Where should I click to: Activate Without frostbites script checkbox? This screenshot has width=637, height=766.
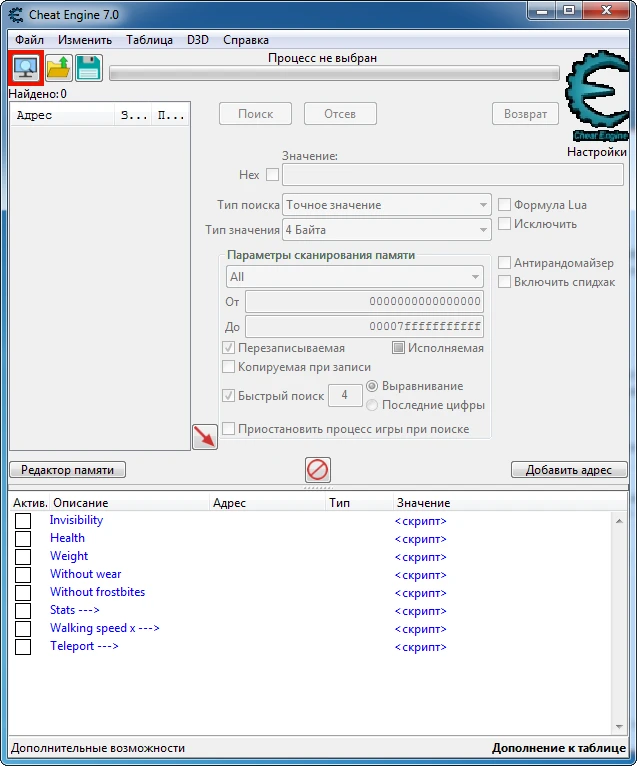coord(23,593)
